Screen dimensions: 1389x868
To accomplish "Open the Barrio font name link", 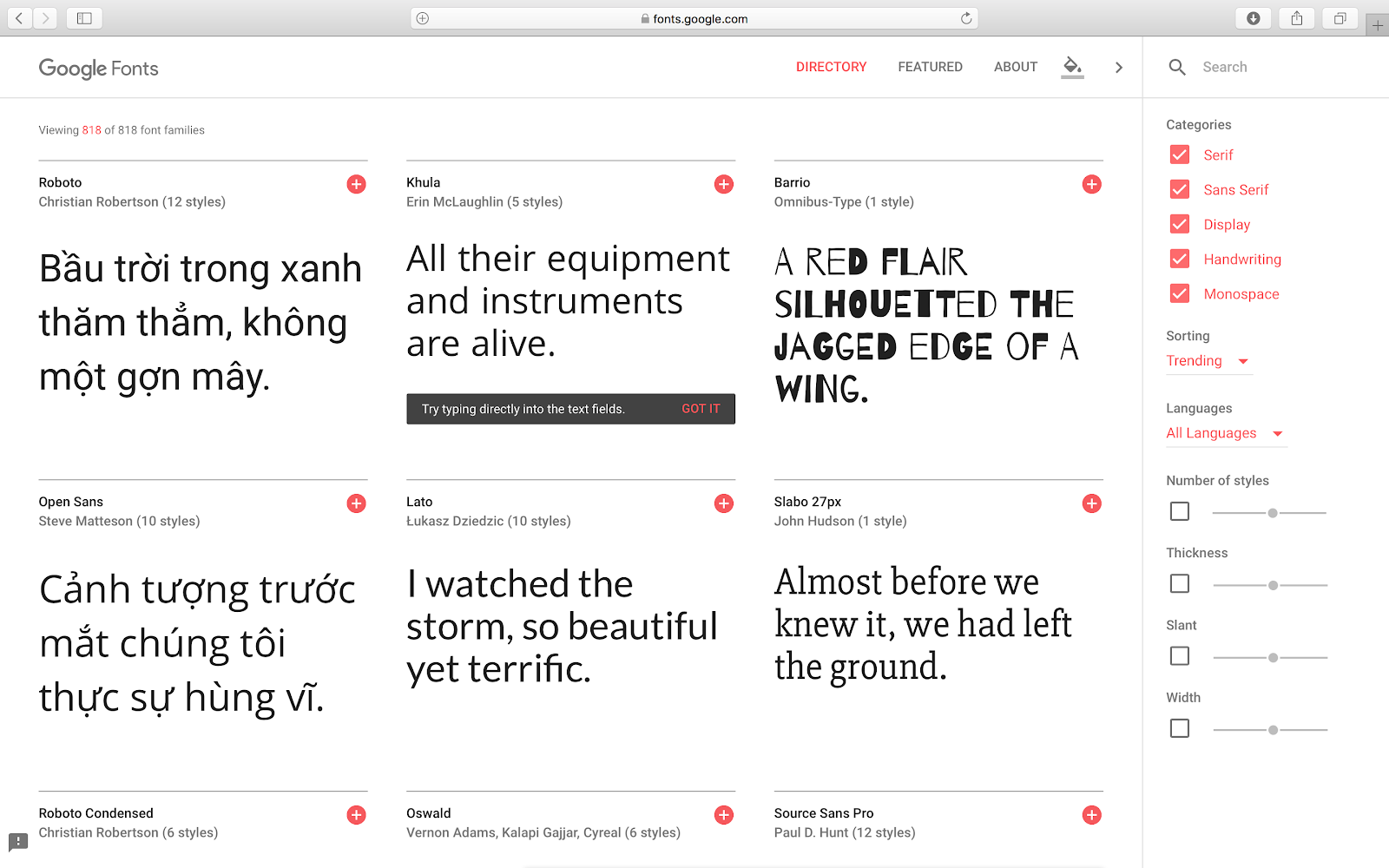I will click(x=792, y=182).
